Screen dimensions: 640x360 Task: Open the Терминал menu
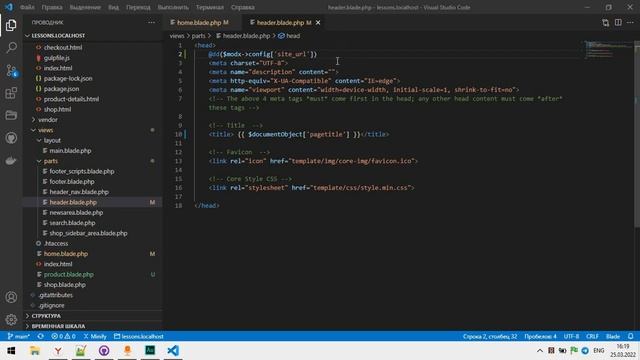click(210, 7)
